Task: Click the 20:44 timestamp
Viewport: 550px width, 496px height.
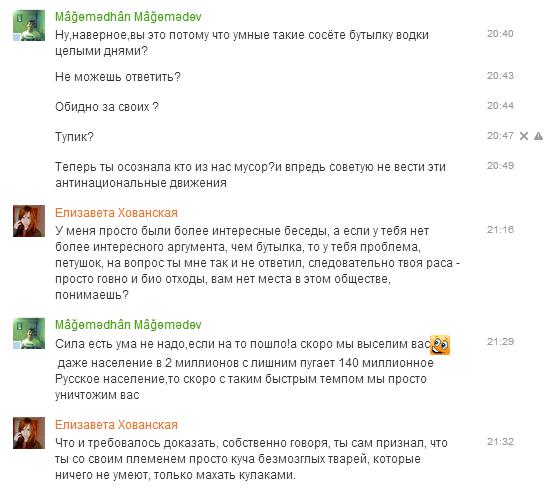Action: click(x=500, y=106)
